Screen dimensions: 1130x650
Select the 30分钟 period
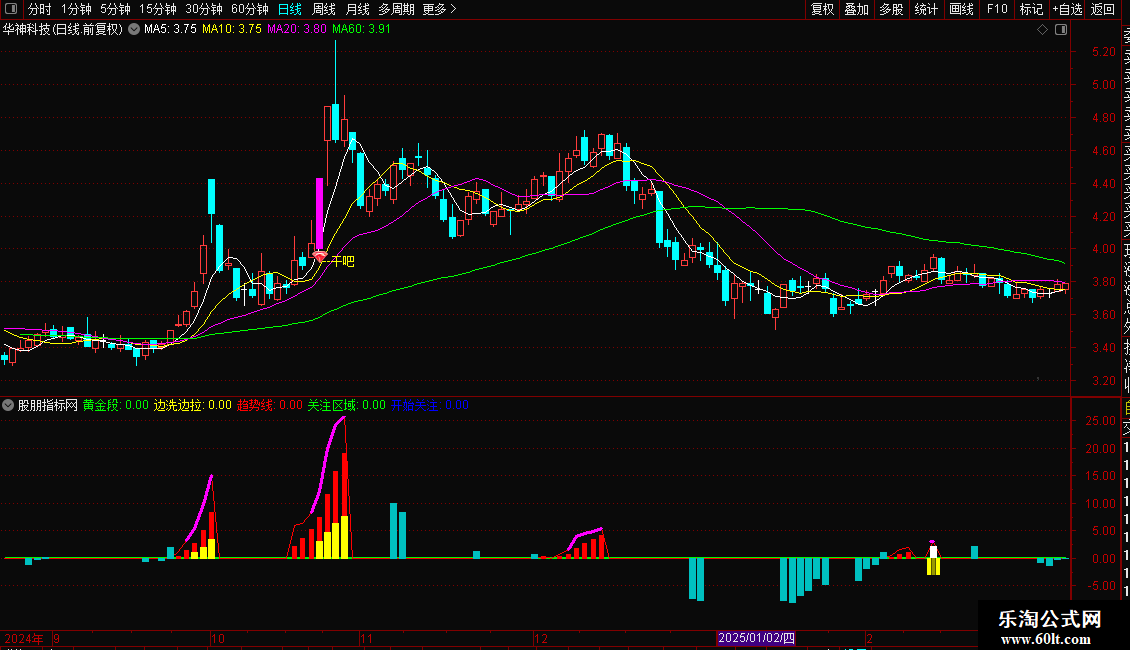pyautogui.click(x=204, y=9)
